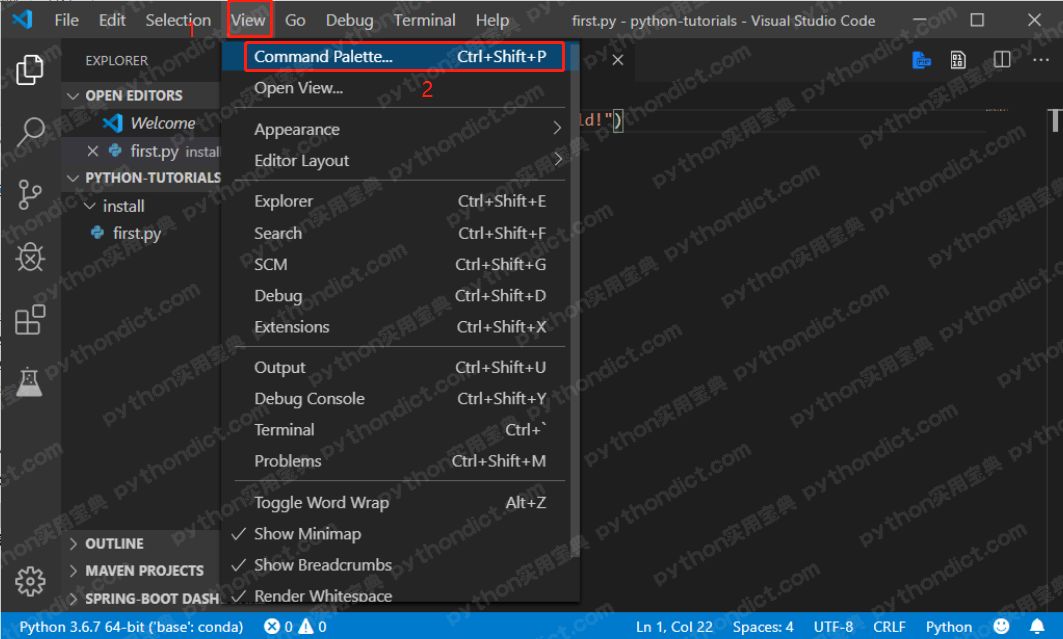Select Output in the View menu
The width and height of the screenshot is (1063, 639).
click(400, 367)
